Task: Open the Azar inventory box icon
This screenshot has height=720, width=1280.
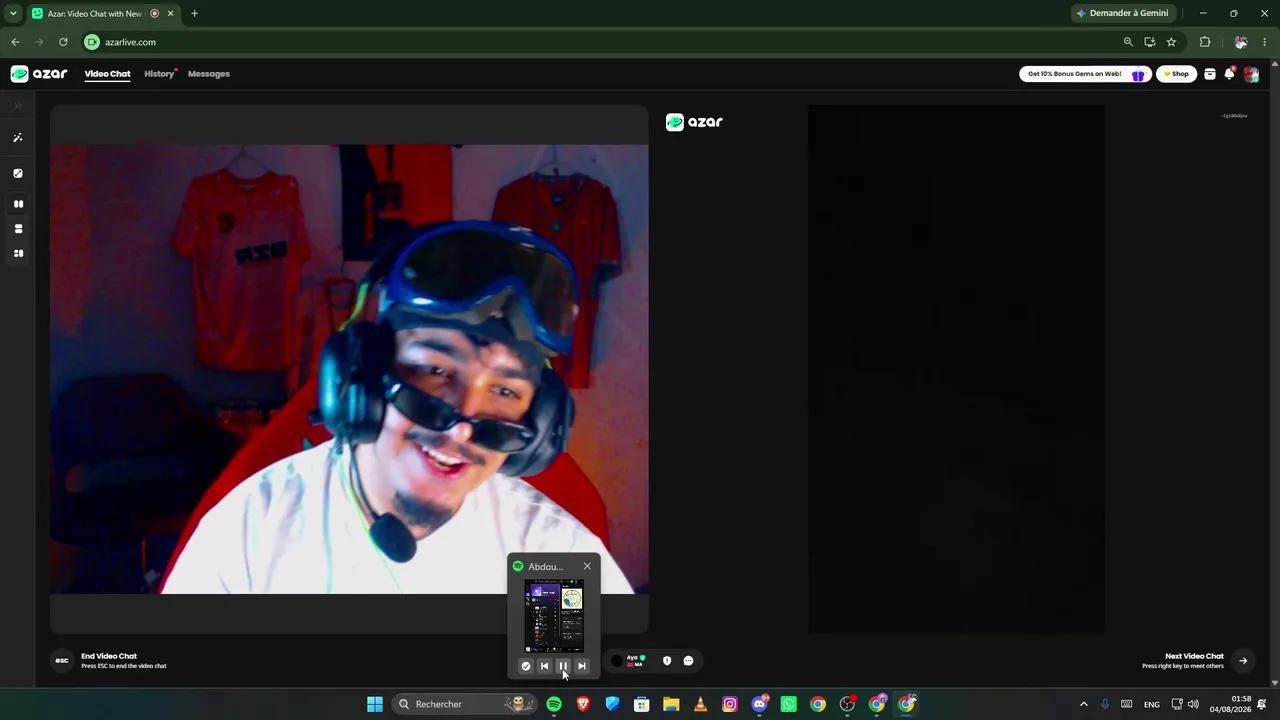Action: [1210, 74]
